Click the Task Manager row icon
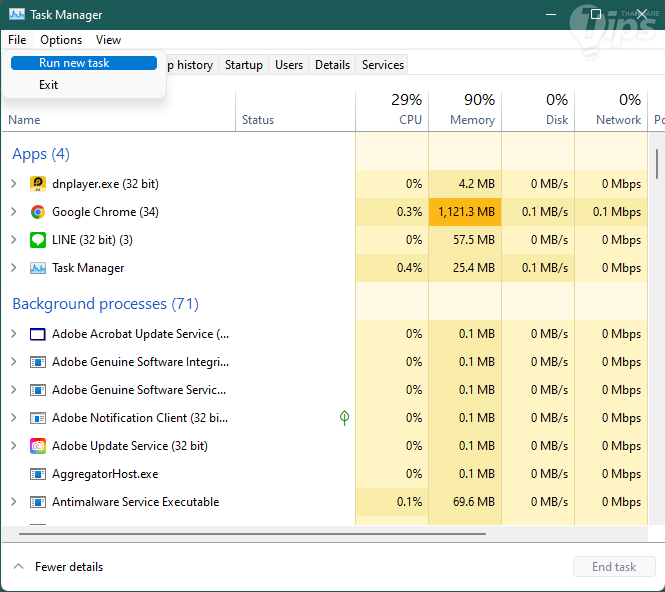The image size is (665, 592). (x=38, y=268)
